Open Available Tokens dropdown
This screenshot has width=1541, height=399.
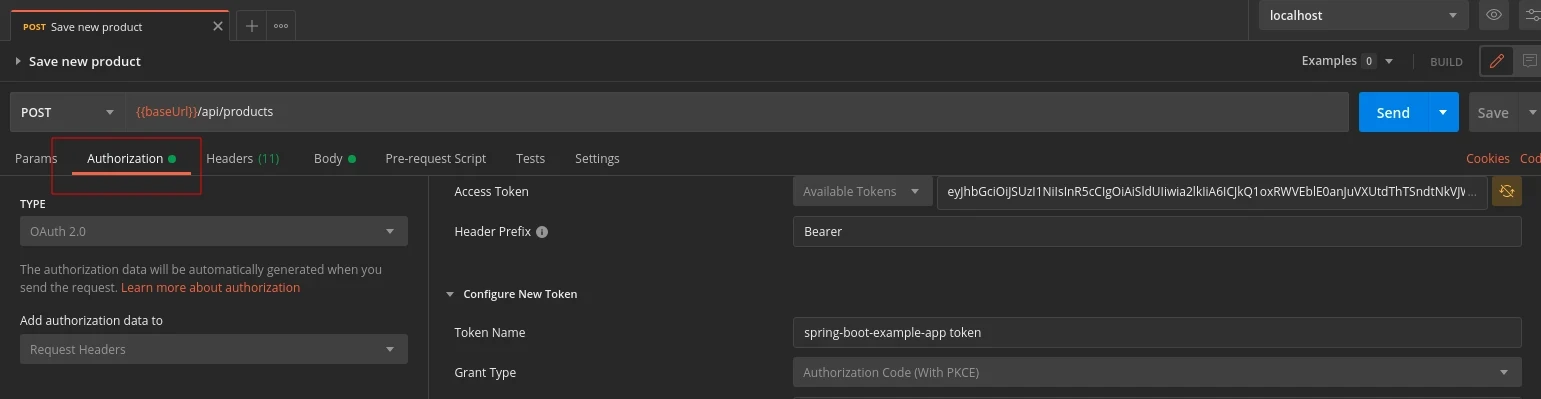point(863,191)
